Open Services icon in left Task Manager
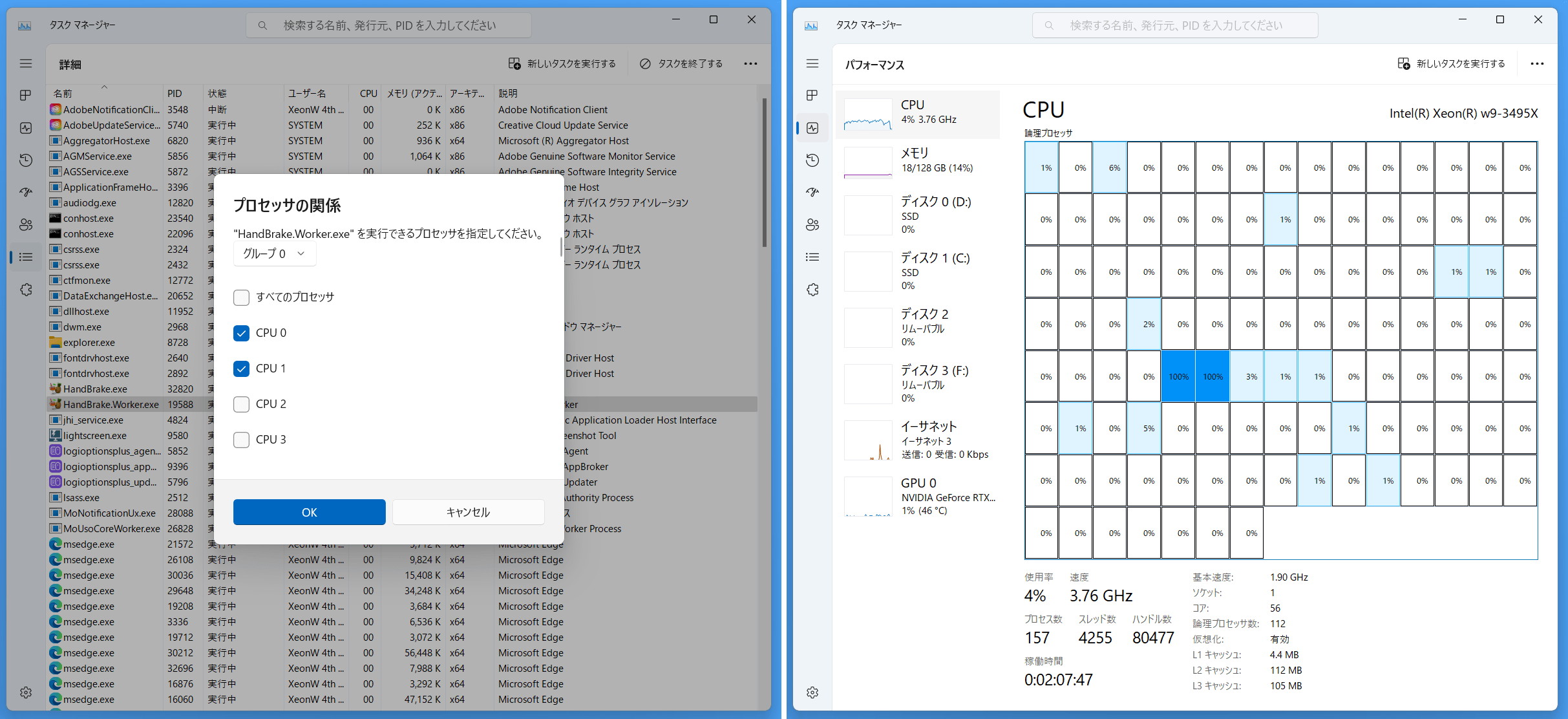 click(26, 290)
